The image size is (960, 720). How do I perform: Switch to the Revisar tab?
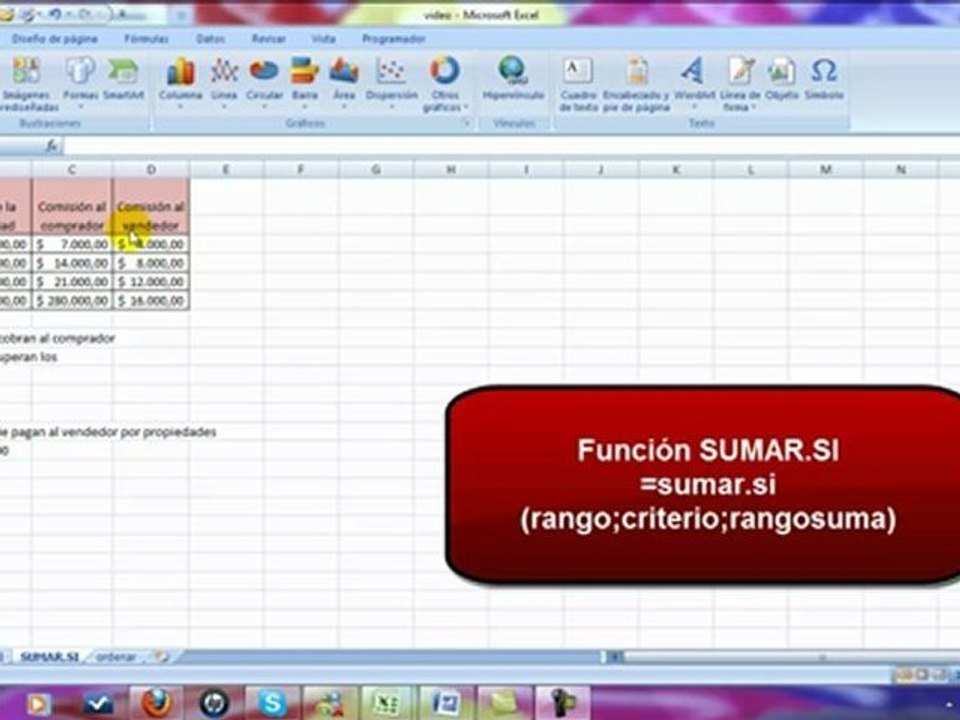click(269, 39)
